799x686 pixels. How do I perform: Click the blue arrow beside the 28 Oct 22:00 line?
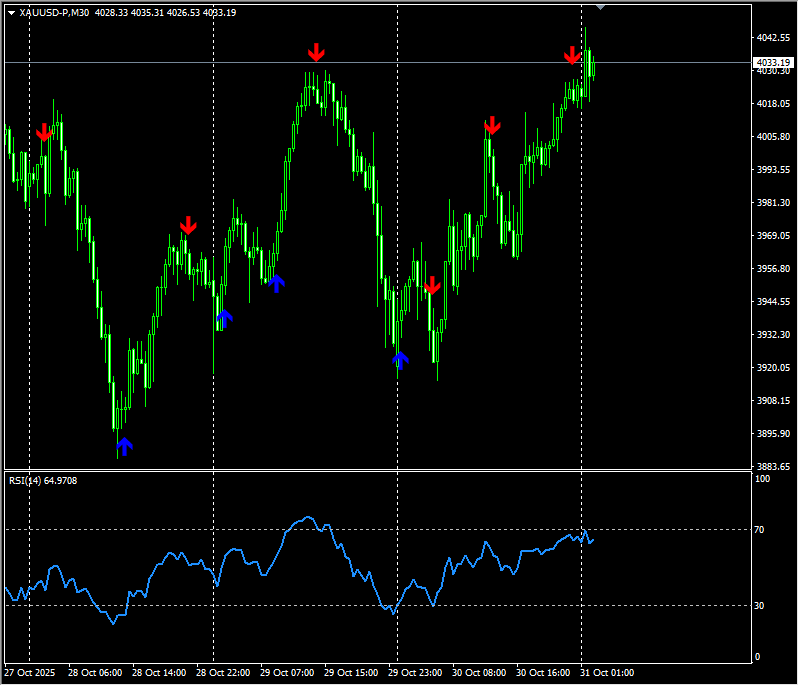225,319
